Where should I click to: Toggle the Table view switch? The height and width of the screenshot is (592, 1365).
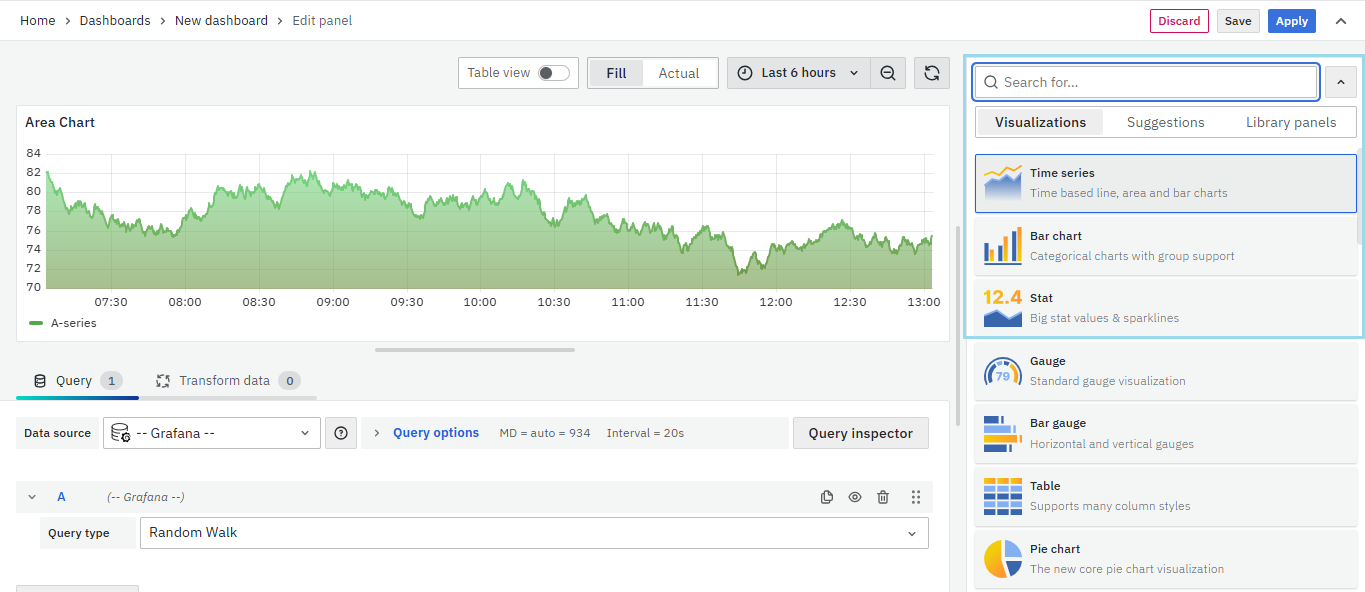click(553, 73)
